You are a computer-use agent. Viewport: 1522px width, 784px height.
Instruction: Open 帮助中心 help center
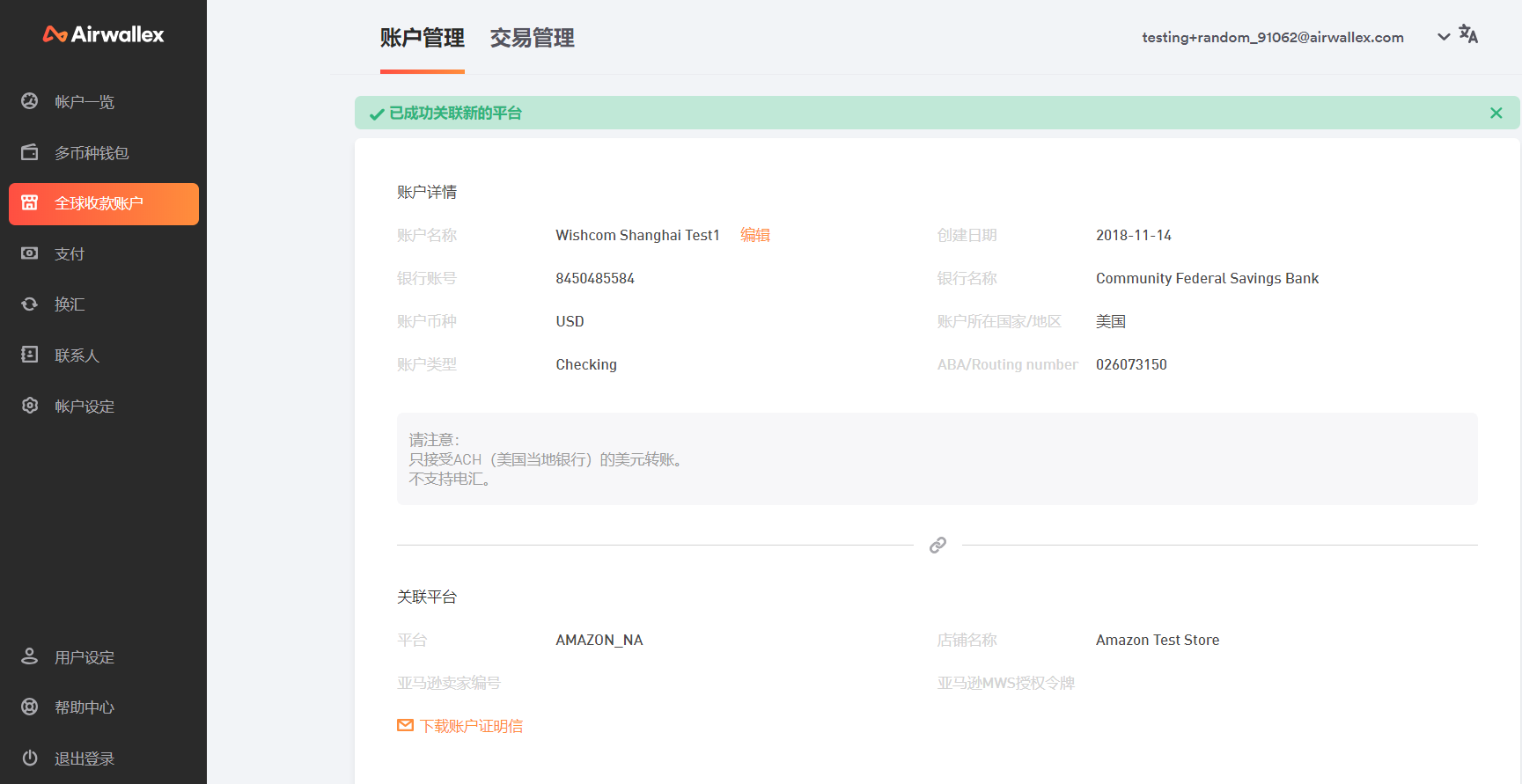coord(84,707)
